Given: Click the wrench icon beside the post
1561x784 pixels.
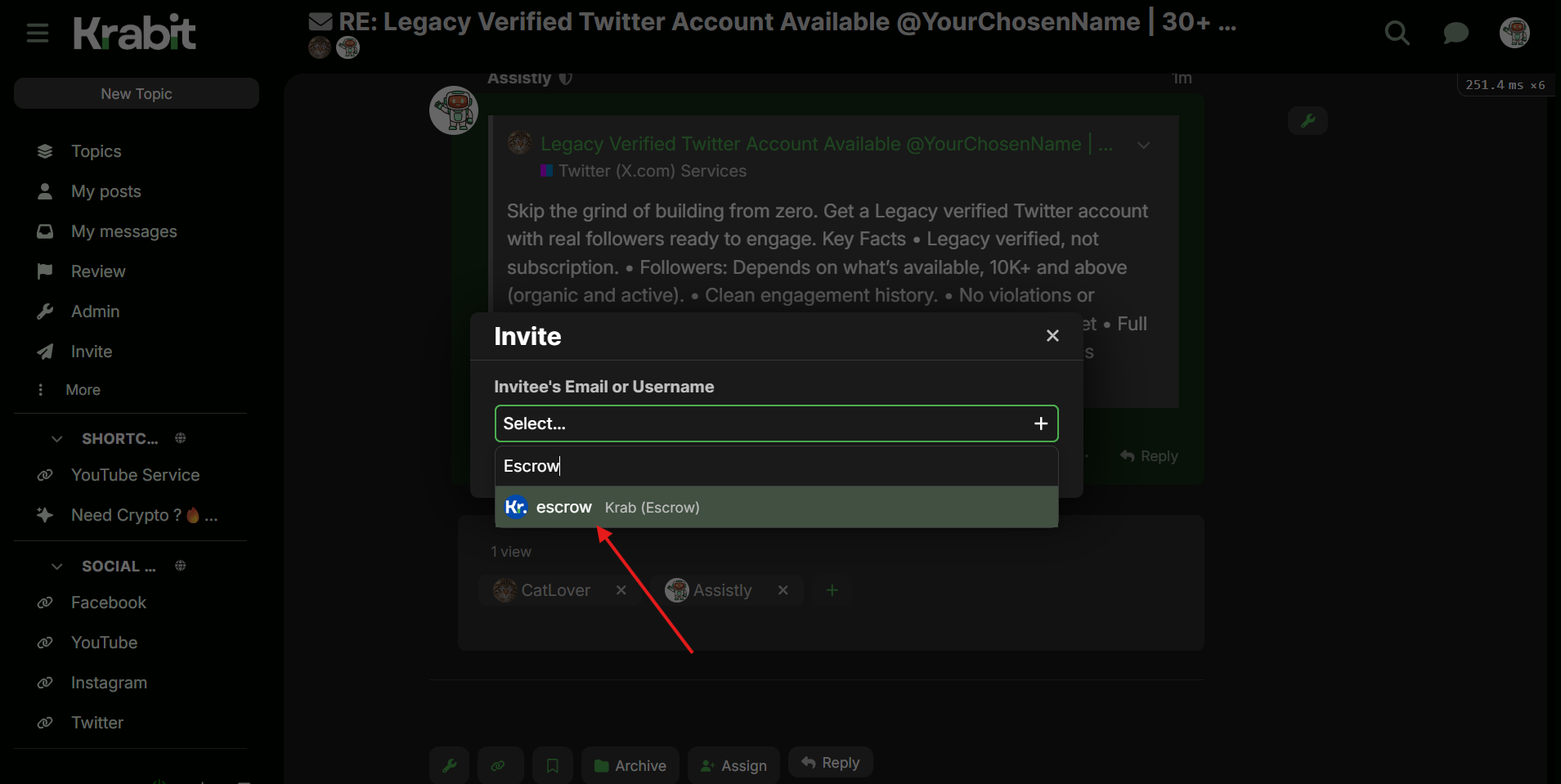Looking at the screenshot, I should point(1308,121).
